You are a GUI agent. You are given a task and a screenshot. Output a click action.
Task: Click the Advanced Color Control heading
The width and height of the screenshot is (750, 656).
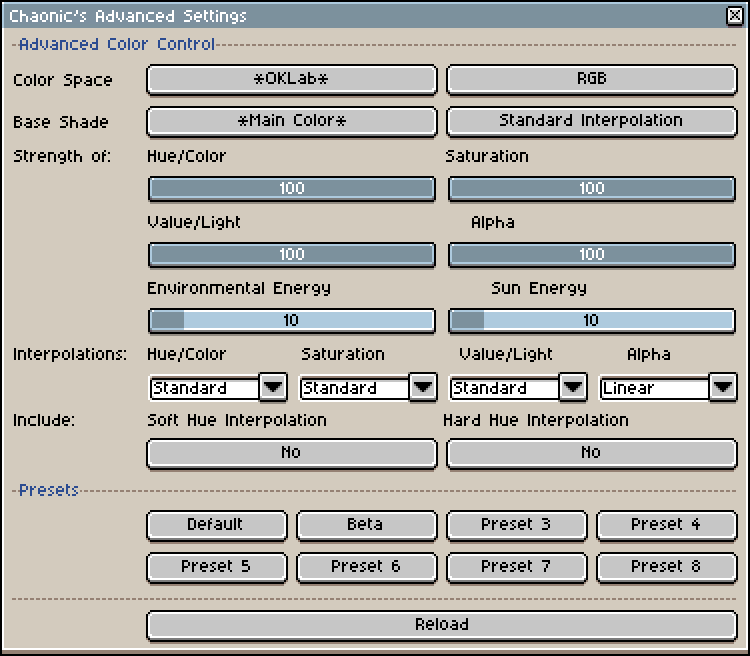click(117, 44)
